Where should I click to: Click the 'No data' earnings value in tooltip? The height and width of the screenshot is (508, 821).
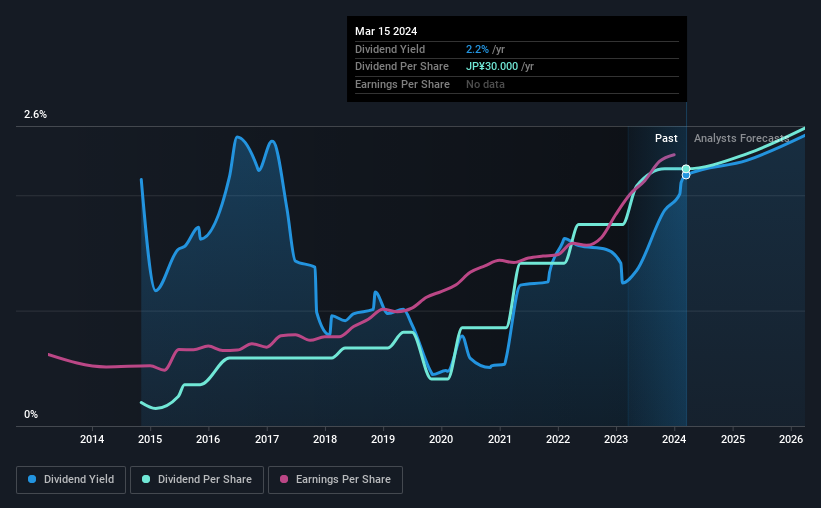point(485,84)
